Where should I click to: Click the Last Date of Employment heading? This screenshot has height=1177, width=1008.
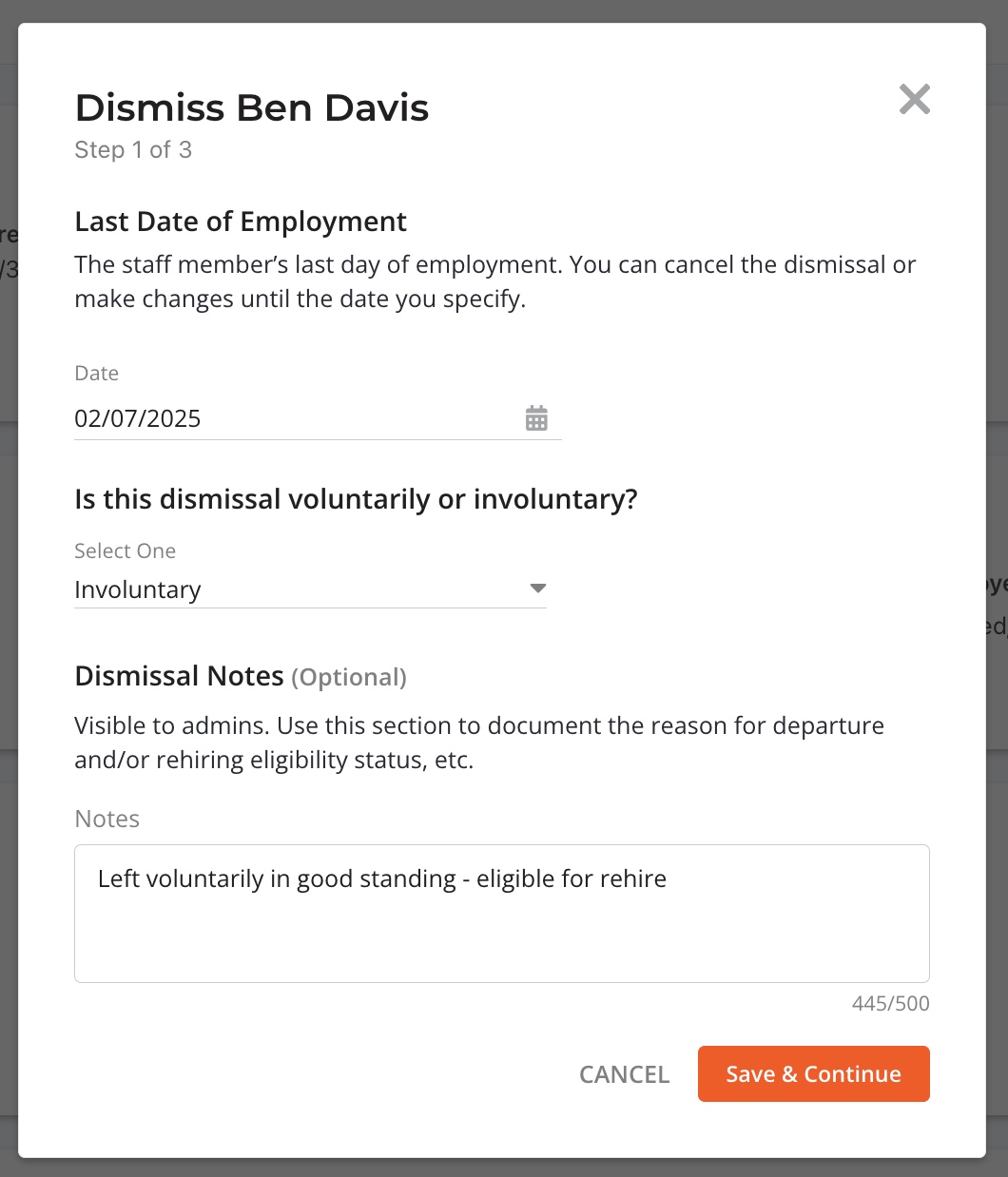point(241,222)
